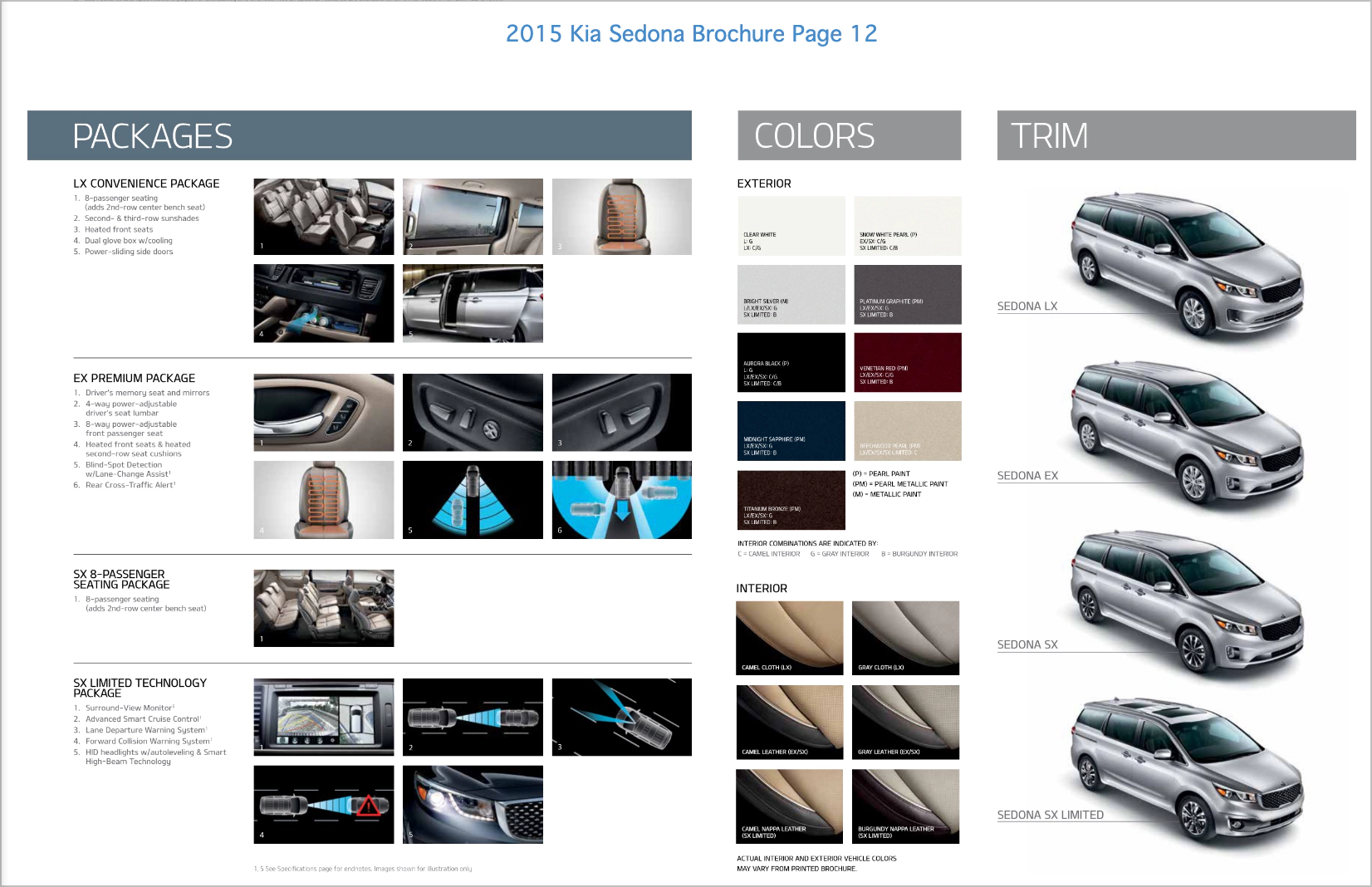Open the Surround-View Monitor screen photo
The height and width of the screenshot is (887, 1372).
point(324,718)
